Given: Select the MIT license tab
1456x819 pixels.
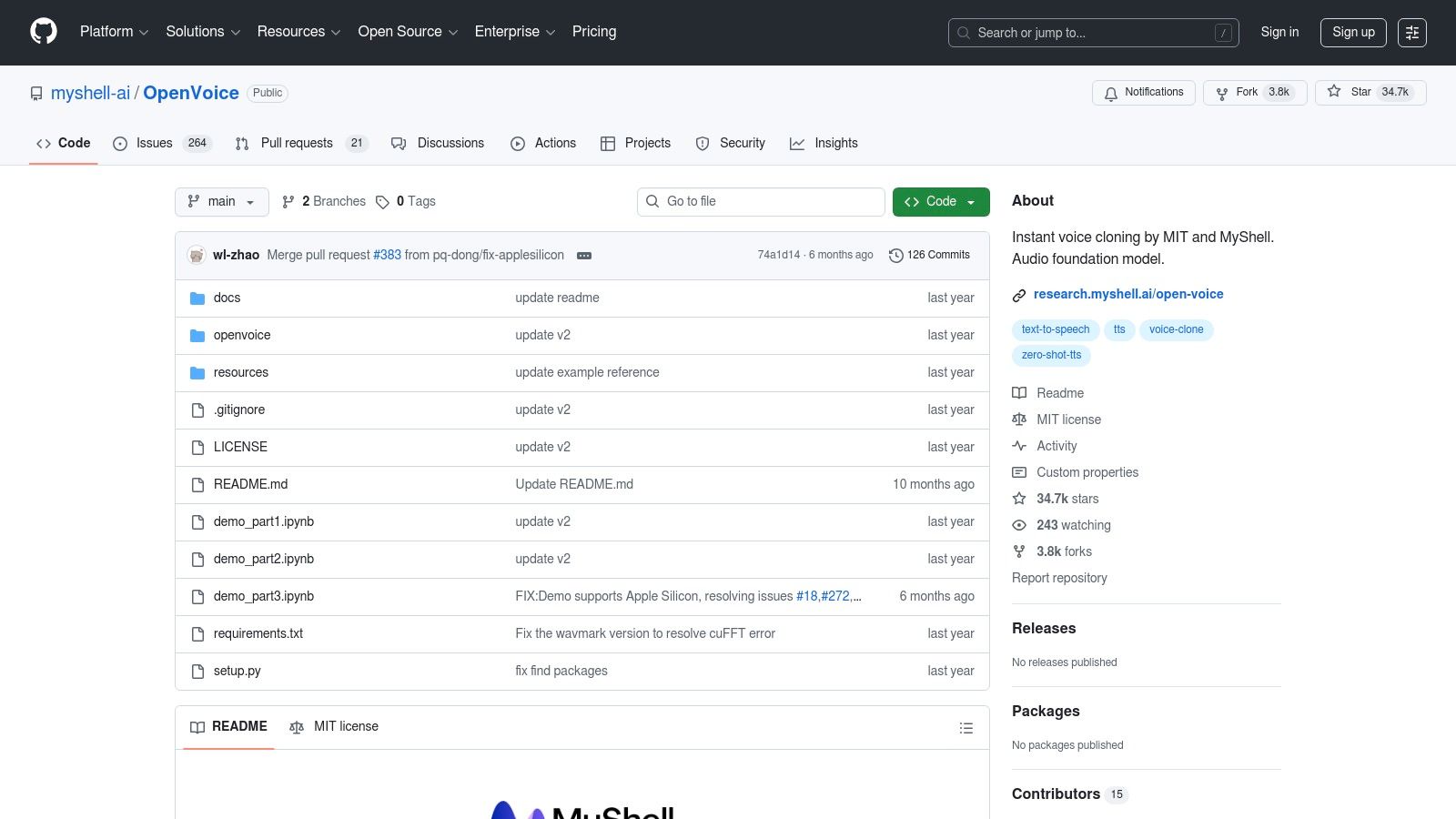Looking at the screenshot, I should (x=334, y=727).
